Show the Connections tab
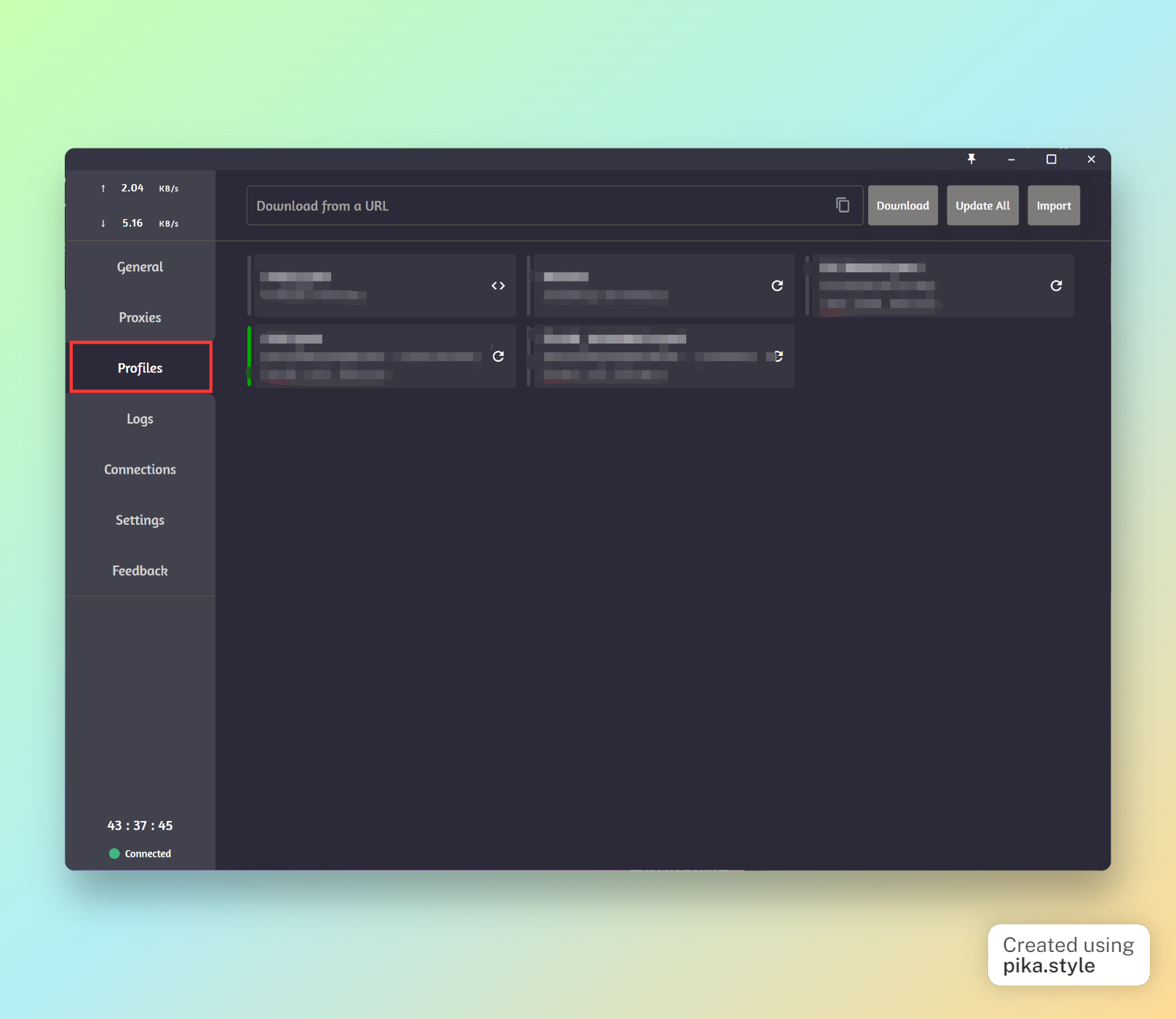The image size is (1176, 1019). [x=140, y=469]
